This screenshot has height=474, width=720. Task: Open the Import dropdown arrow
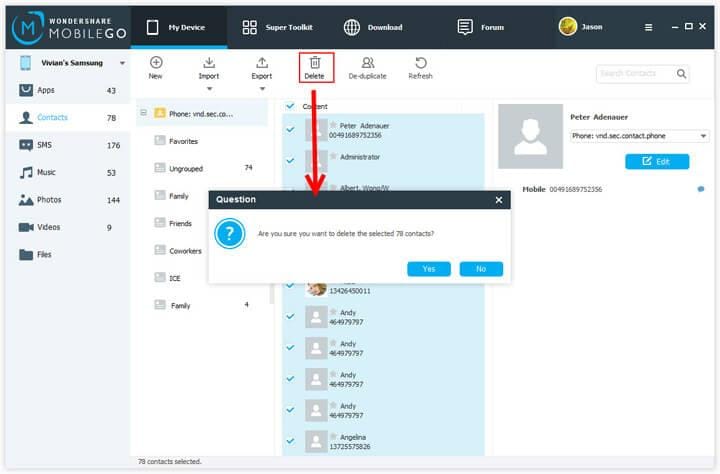[x=209, y=89]
